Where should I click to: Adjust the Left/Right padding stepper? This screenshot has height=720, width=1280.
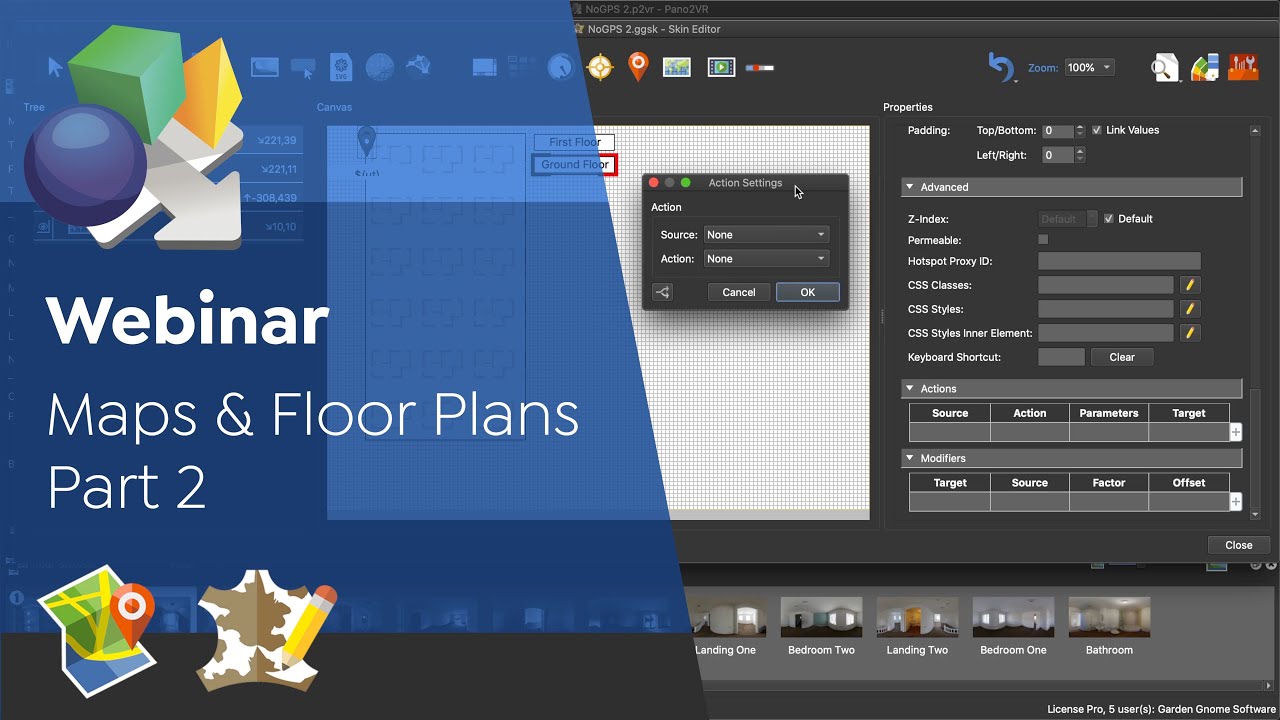coord(1080,155)
